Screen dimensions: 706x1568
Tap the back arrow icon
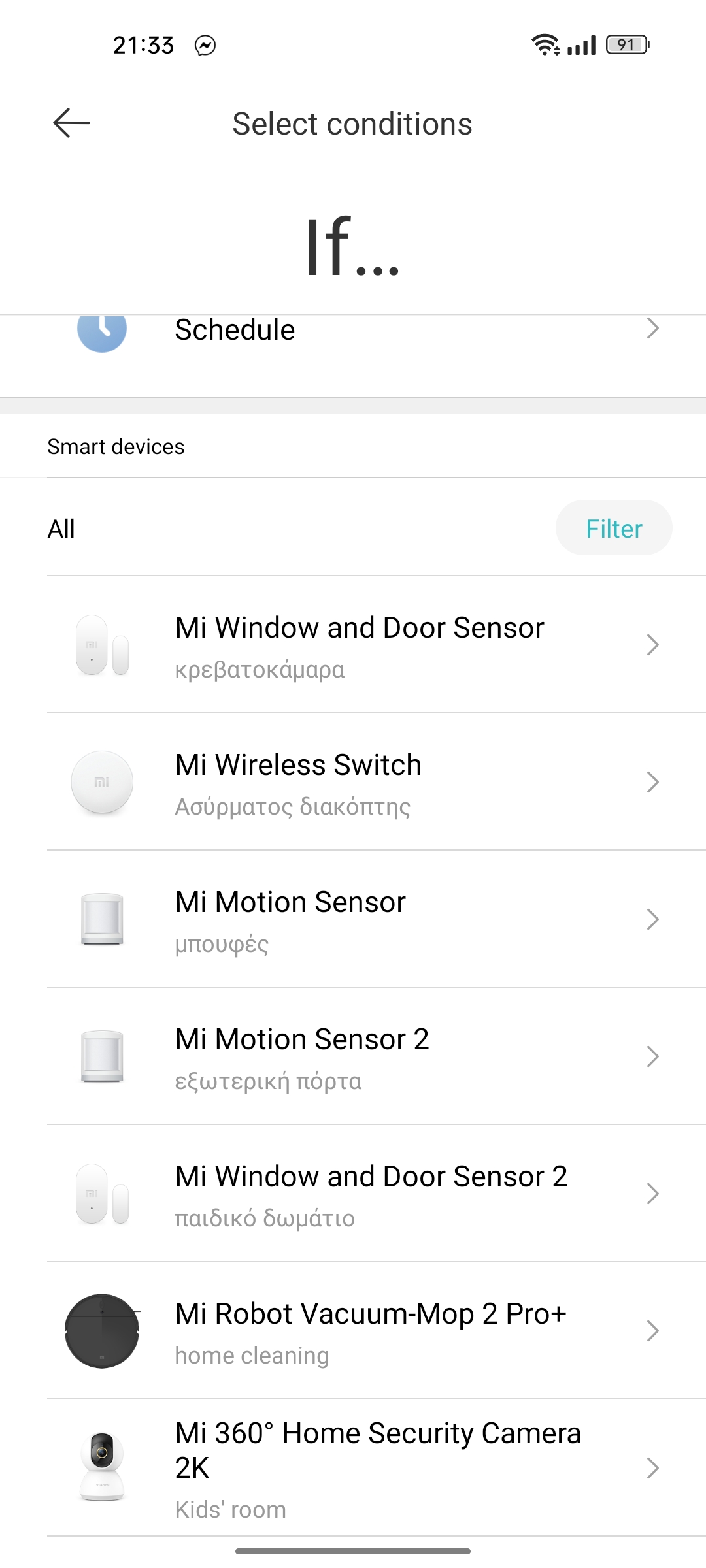pyautogui.click(x=71, y=123)
